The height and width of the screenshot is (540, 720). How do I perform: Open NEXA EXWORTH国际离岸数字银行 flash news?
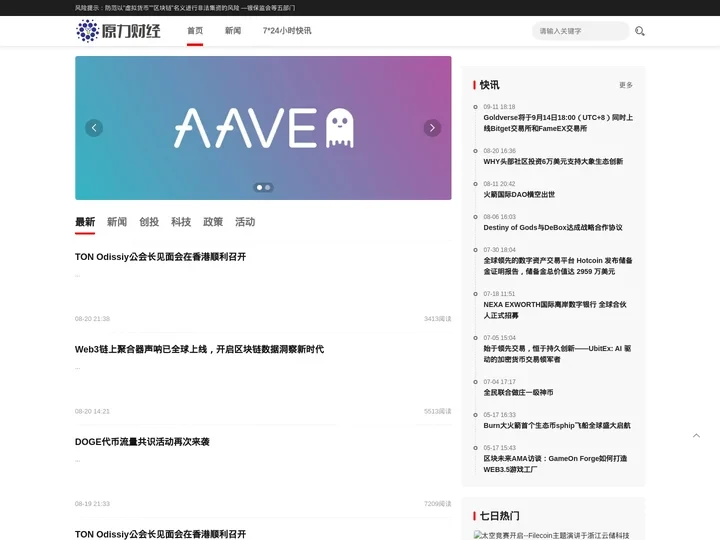click(x=555, y=310)
